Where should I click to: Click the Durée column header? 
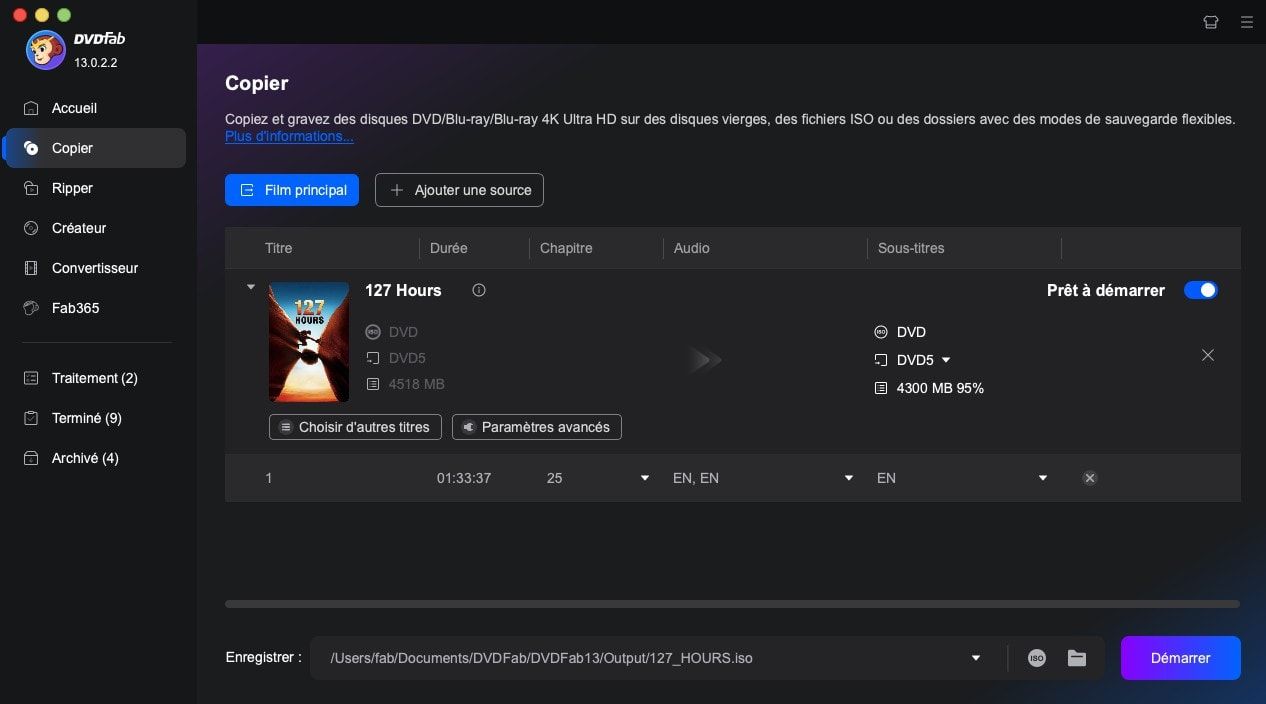(449, 248)
